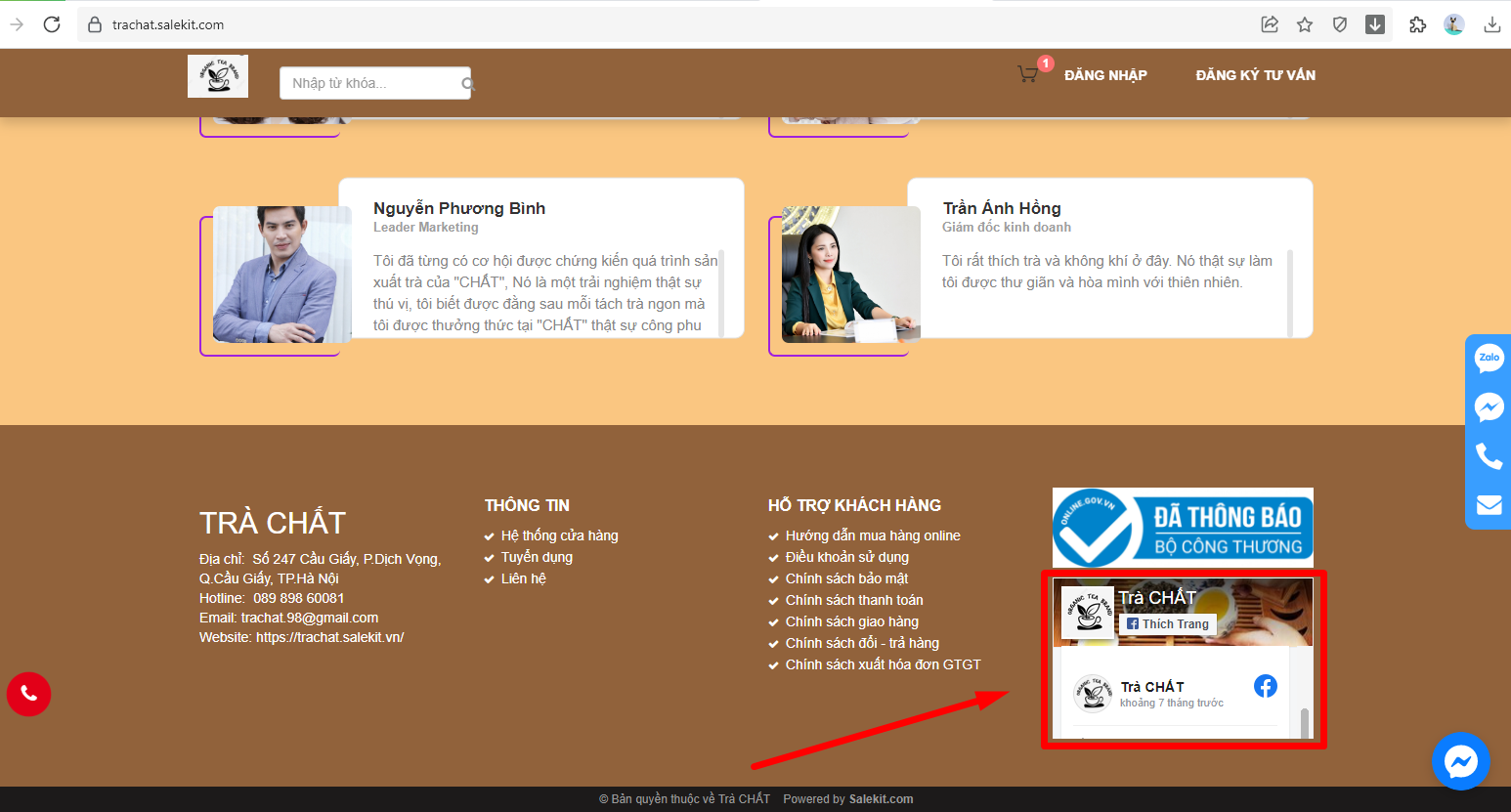This screenshot has width=1511, height=812.
Task: Type in the Nhập từ khóa search field
Action: [369, 83]
